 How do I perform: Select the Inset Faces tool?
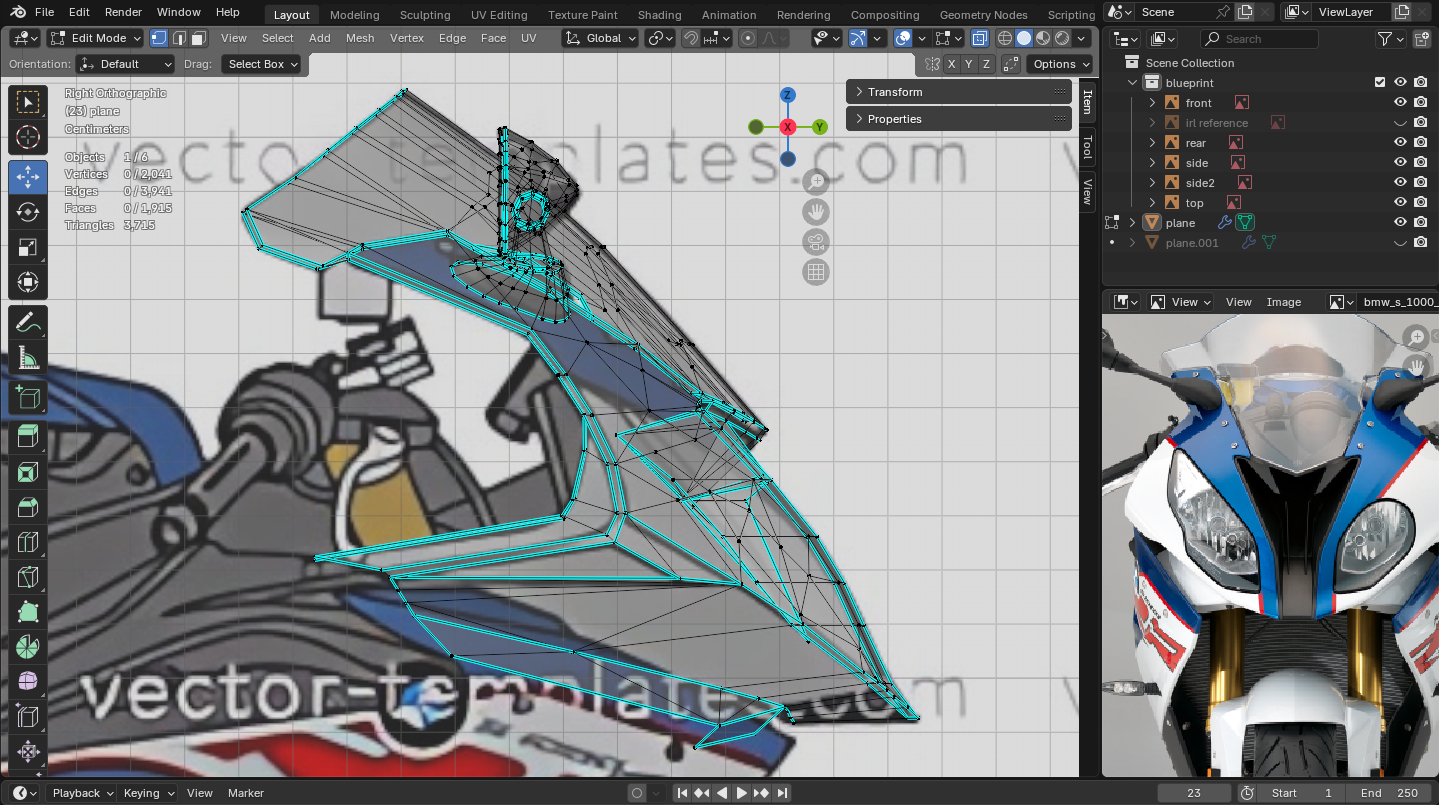click(28, 472)
